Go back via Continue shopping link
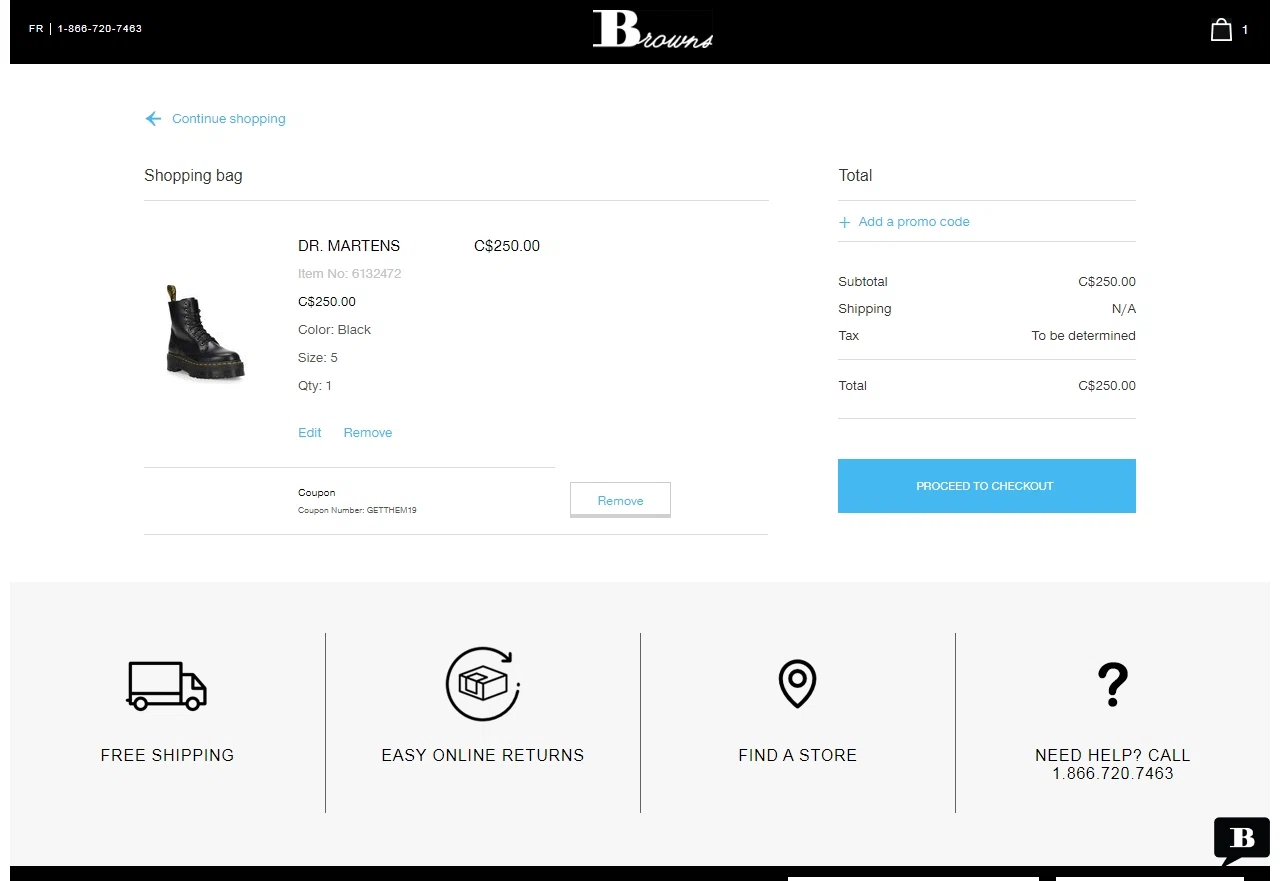 pyautogui.click(x=228, y=119)
